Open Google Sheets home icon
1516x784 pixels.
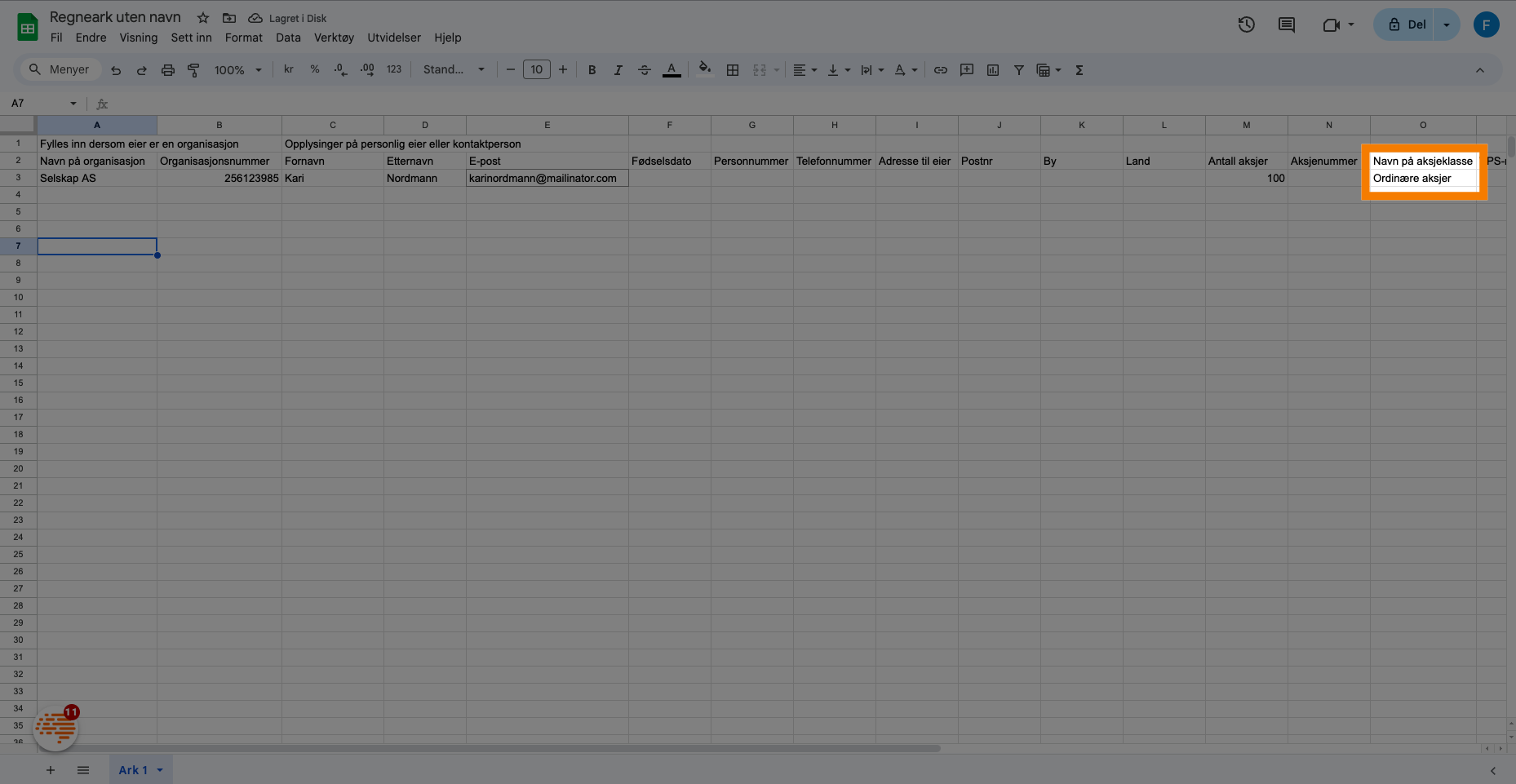pos(28,27)
